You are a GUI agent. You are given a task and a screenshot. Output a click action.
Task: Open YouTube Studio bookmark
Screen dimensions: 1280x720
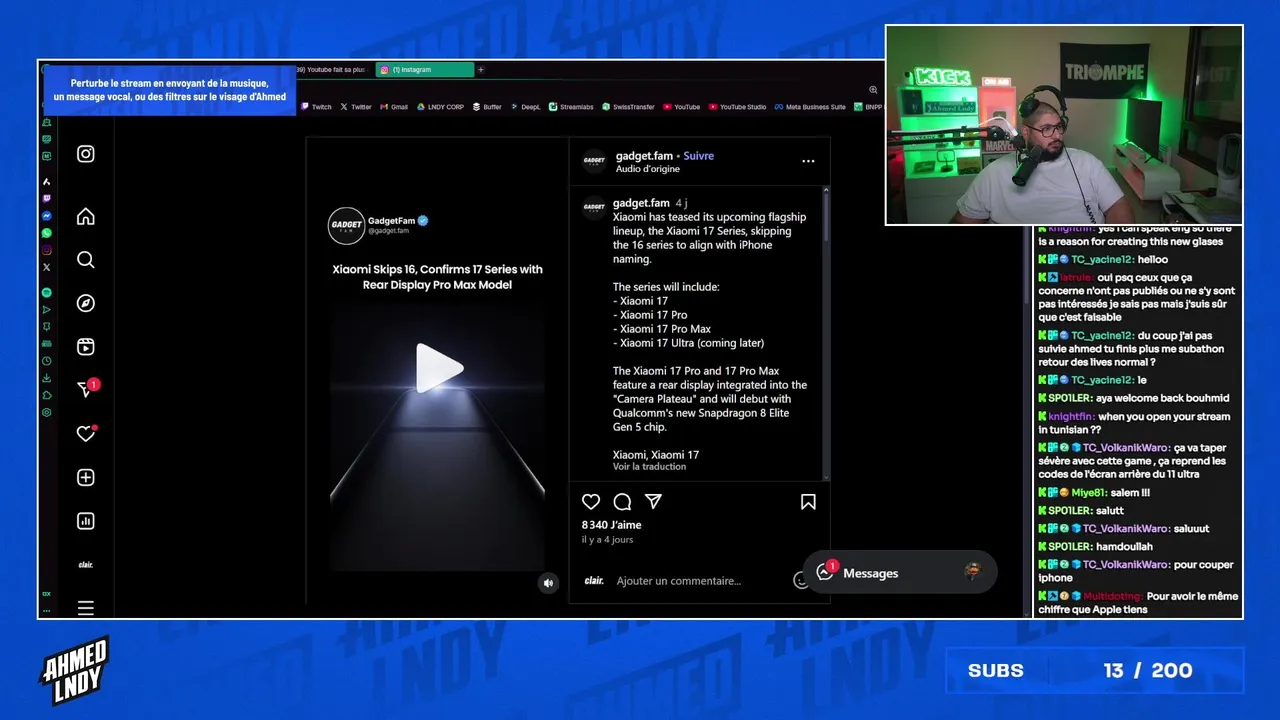click(738, 107)
